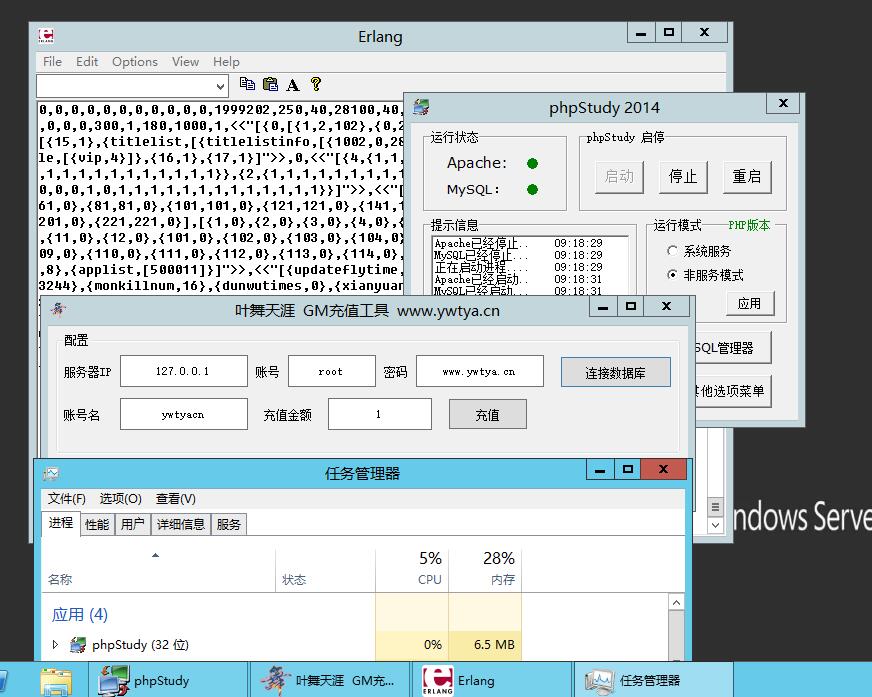Open the File menu in Erlang
The height and width of the screenshot is (697, 872).
[x=52, y=62]
